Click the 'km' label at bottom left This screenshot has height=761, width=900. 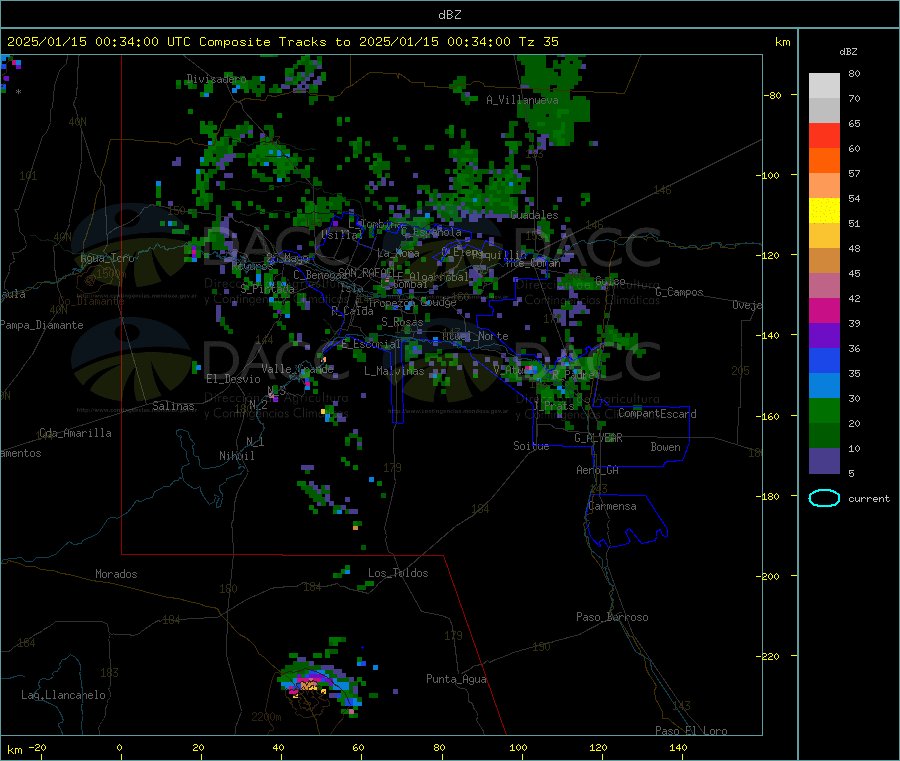[14, 750]
